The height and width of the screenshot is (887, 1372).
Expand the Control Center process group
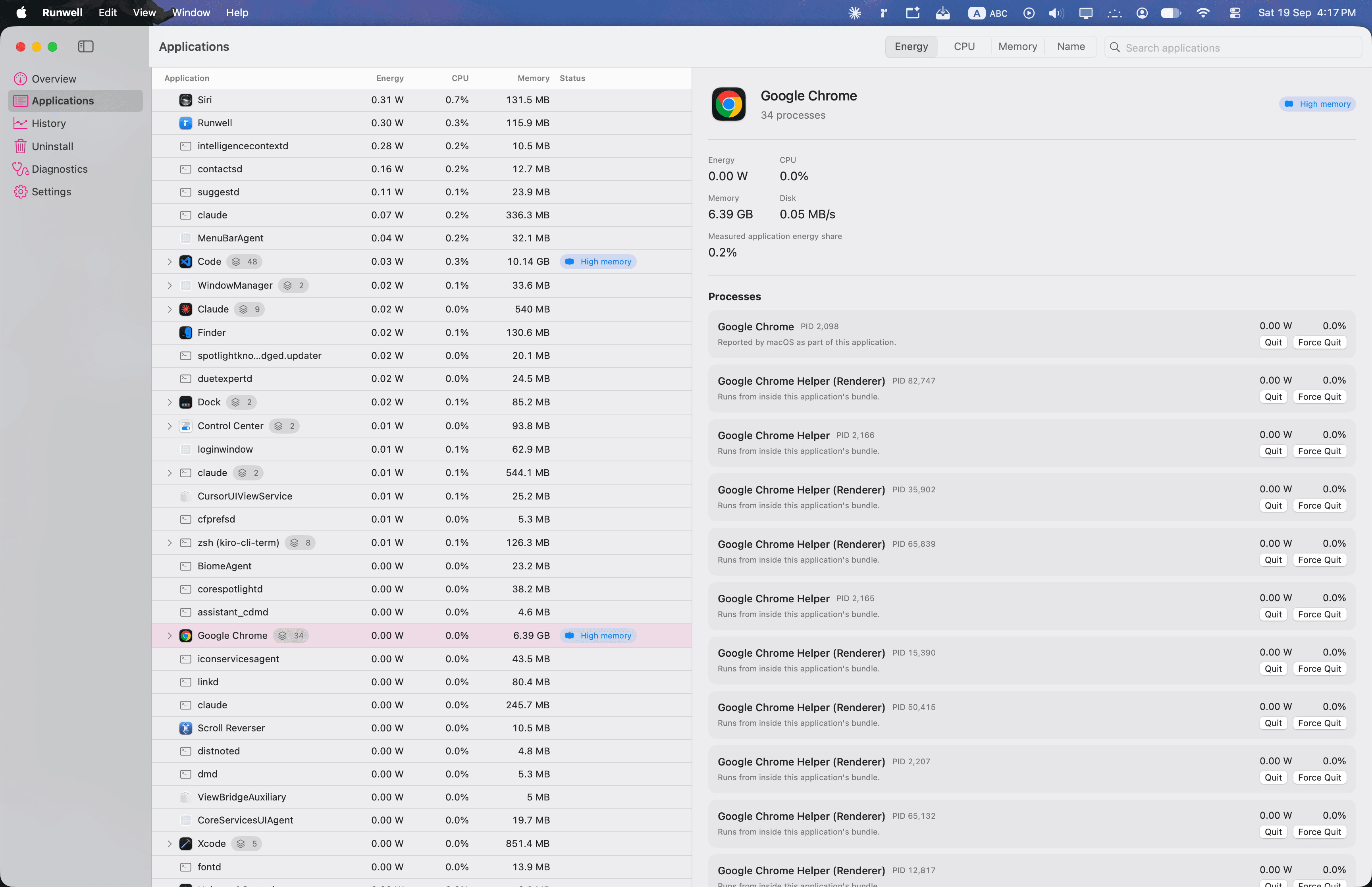169,426
